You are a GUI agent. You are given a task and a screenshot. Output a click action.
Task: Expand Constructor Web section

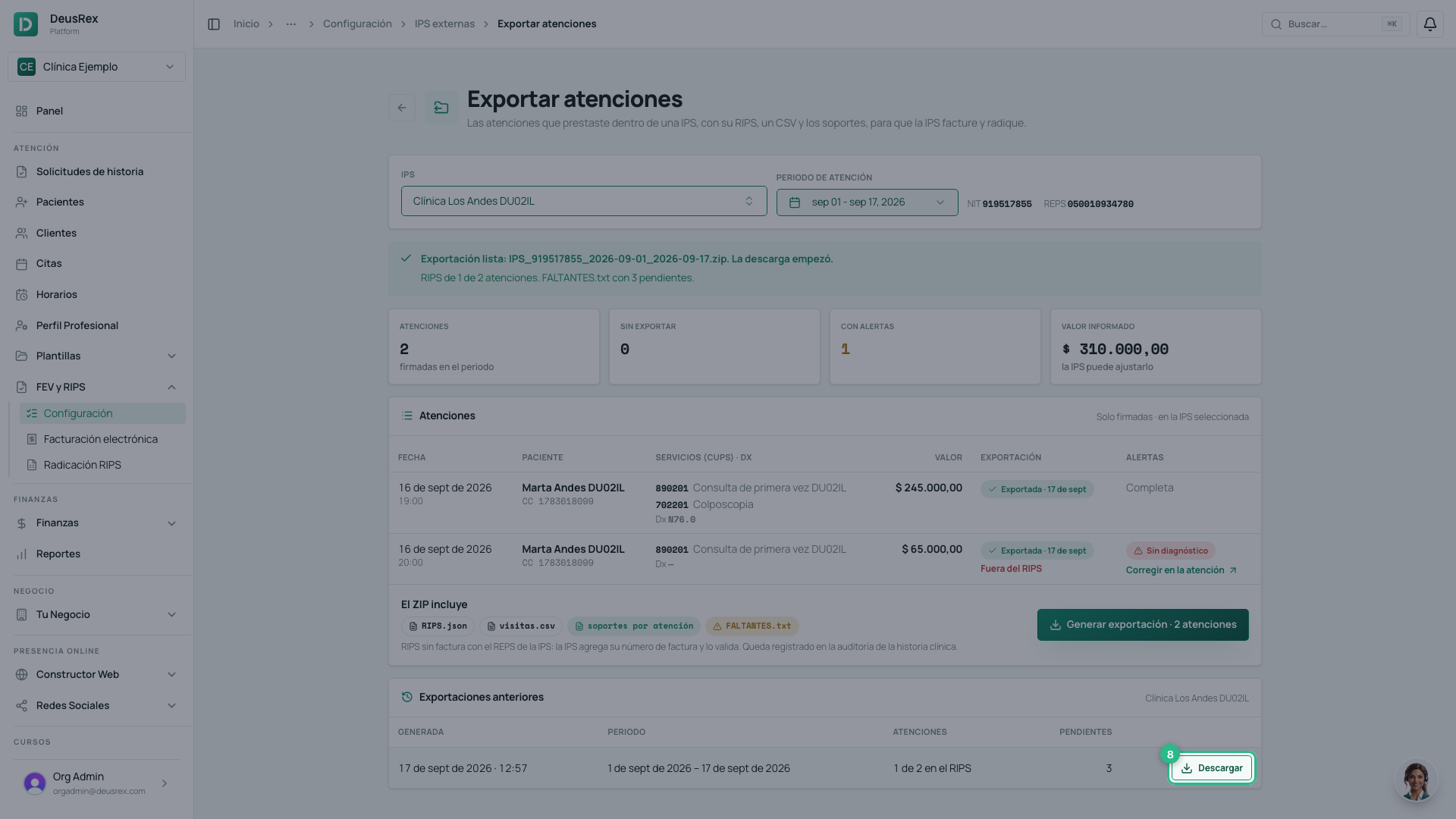pos(96,674)
